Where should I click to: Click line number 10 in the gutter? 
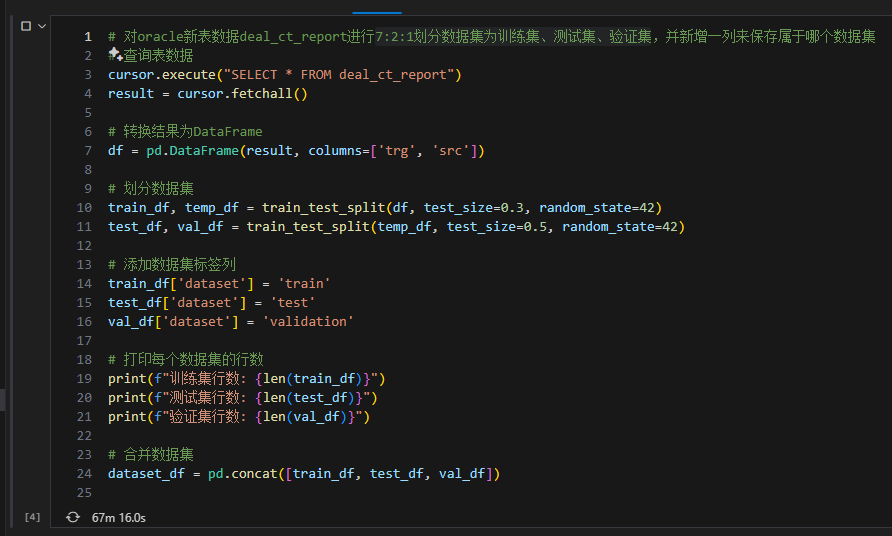tap(84, 208)
